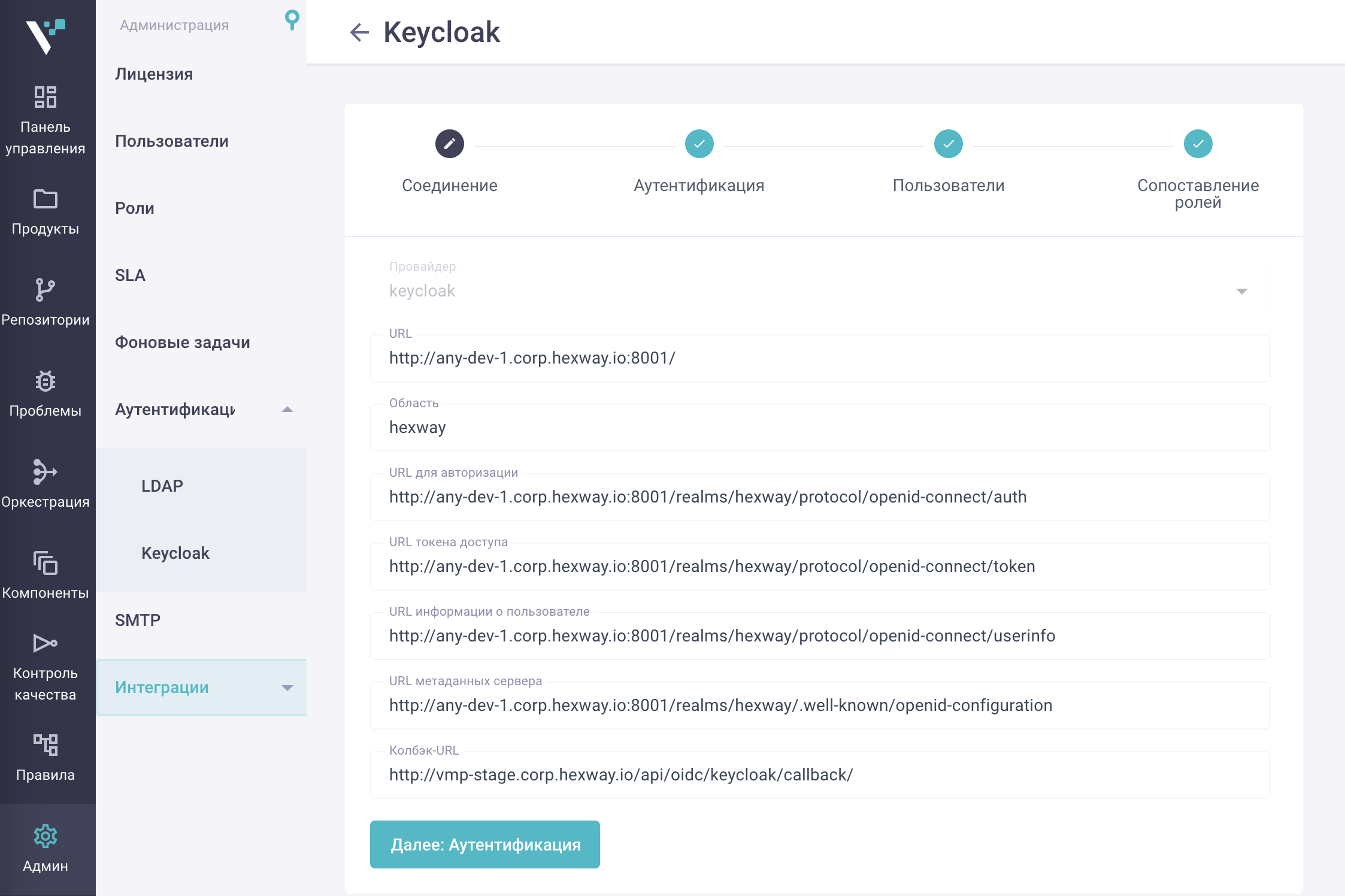Click the Далее: Аутентификация button
Viewport: 1345px width, 896px height.
tap(485, 844)
